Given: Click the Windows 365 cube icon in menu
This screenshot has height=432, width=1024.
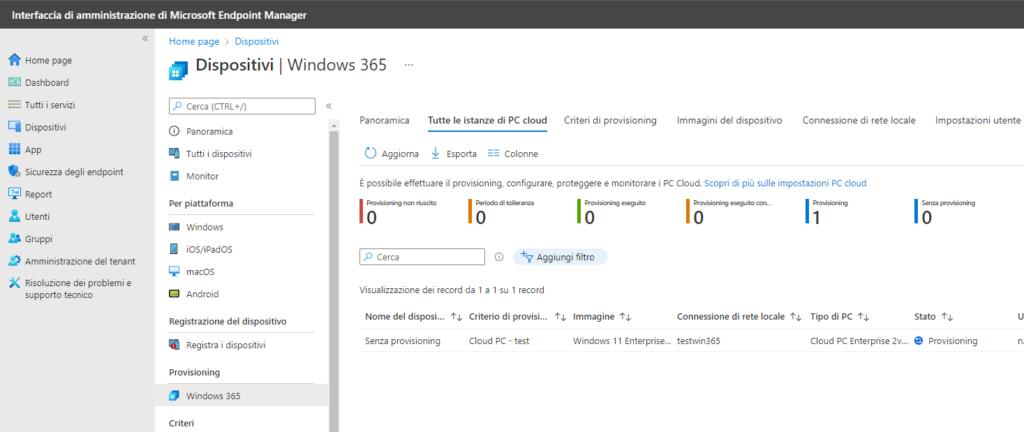Looking at the screenshot, I should [174, 395].
